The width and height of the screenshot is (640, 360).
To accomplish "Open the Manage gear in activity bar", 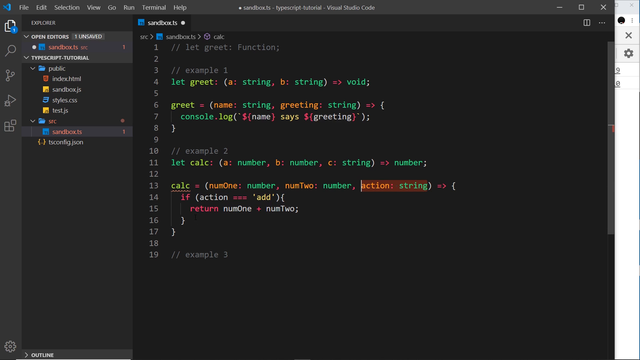I will pyautogui.click(x=10, y=346).
